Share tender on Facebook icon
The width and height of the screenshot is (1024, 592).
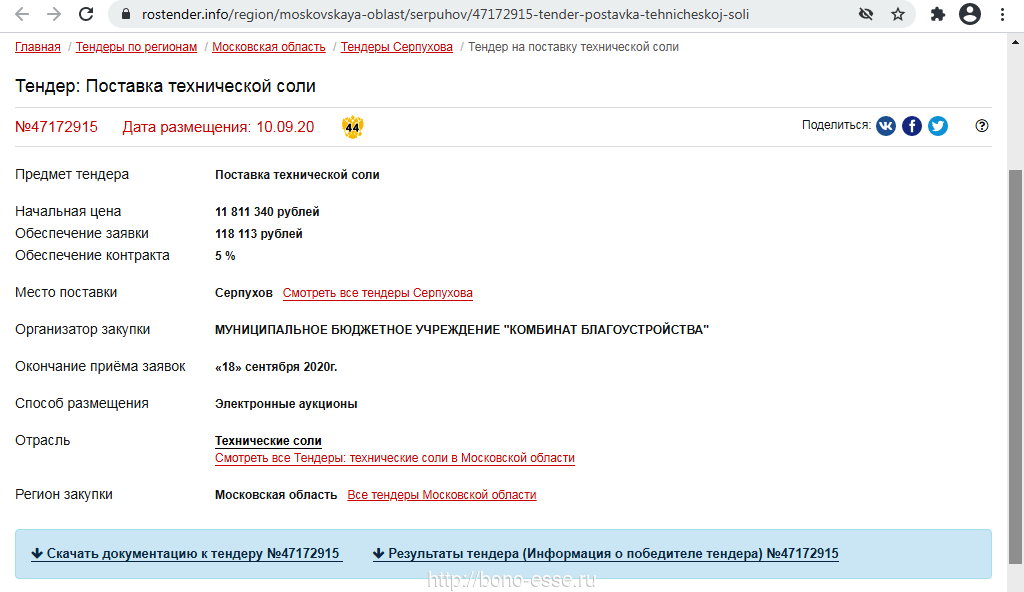click(x=912, y=126)
